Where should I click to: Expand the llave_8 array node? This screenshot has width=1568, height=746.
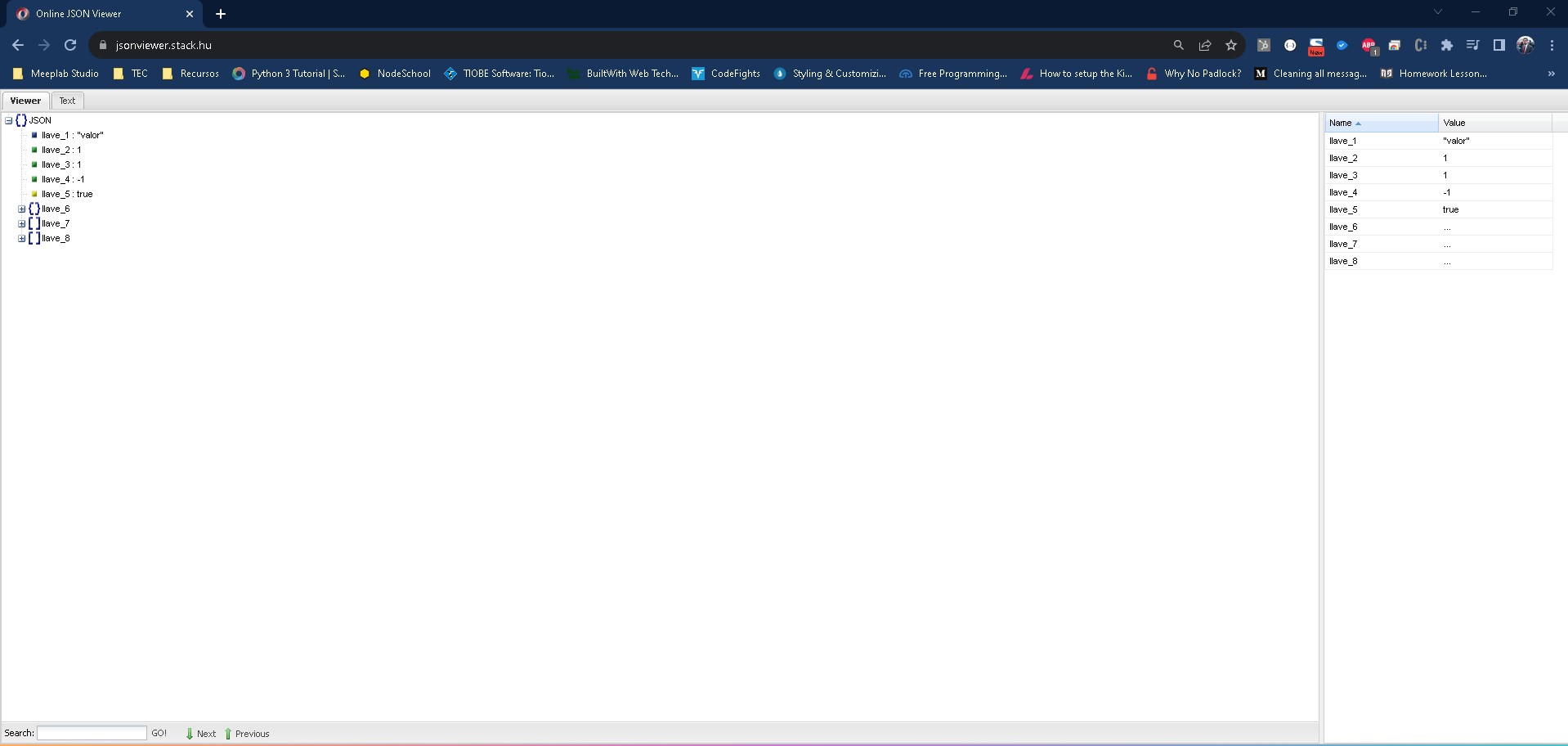(x=21, y=239)
